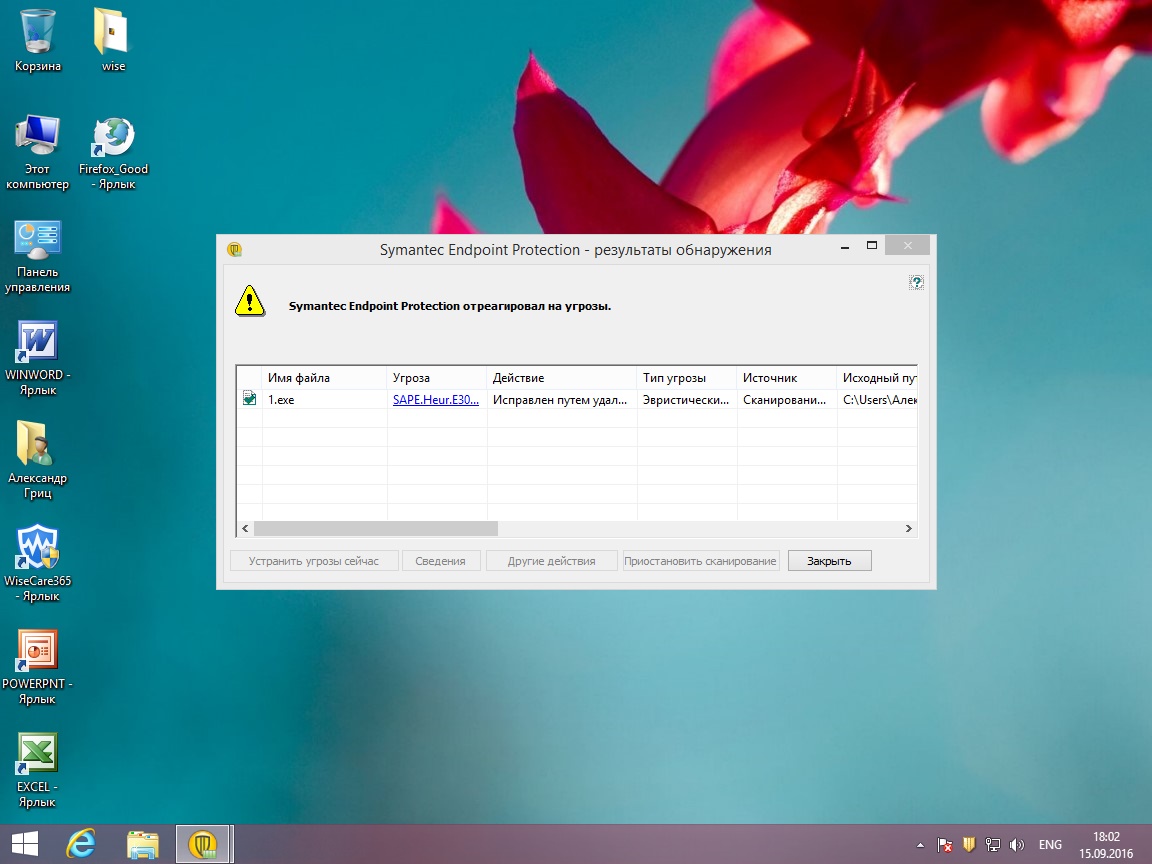Launch the WINWORD shortcut
Viewport: 1152px width, 864px height.
tap(37, 359)
